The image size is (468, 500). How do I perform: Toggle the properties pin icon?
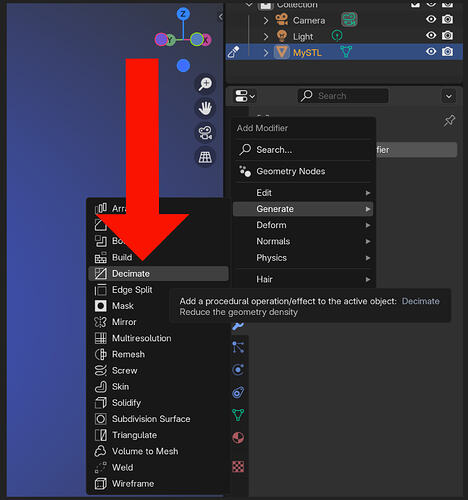[x=449, y=121]
